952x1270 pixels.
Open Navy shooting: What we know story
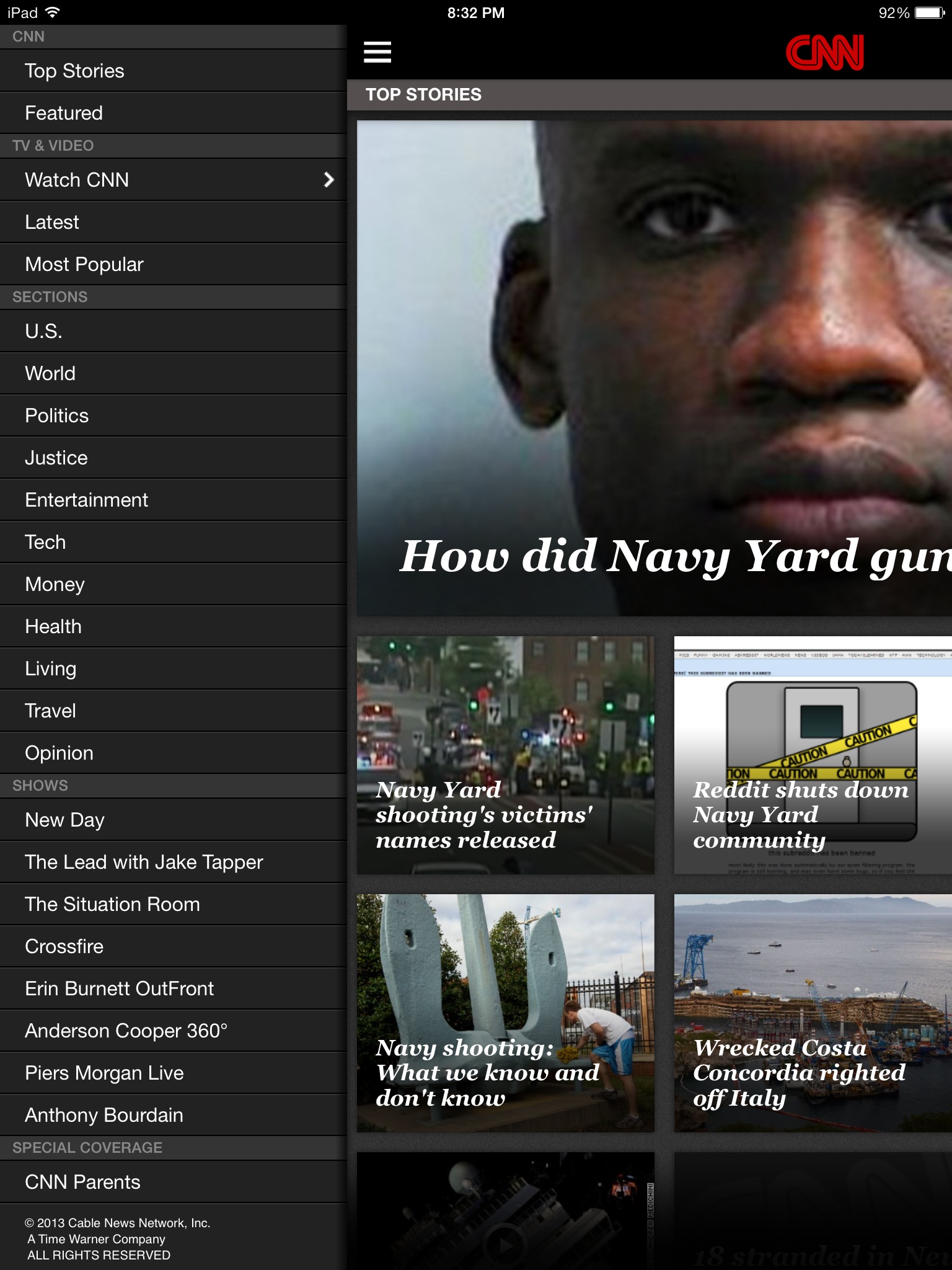pyautogui.click(x=506, y=1013)
